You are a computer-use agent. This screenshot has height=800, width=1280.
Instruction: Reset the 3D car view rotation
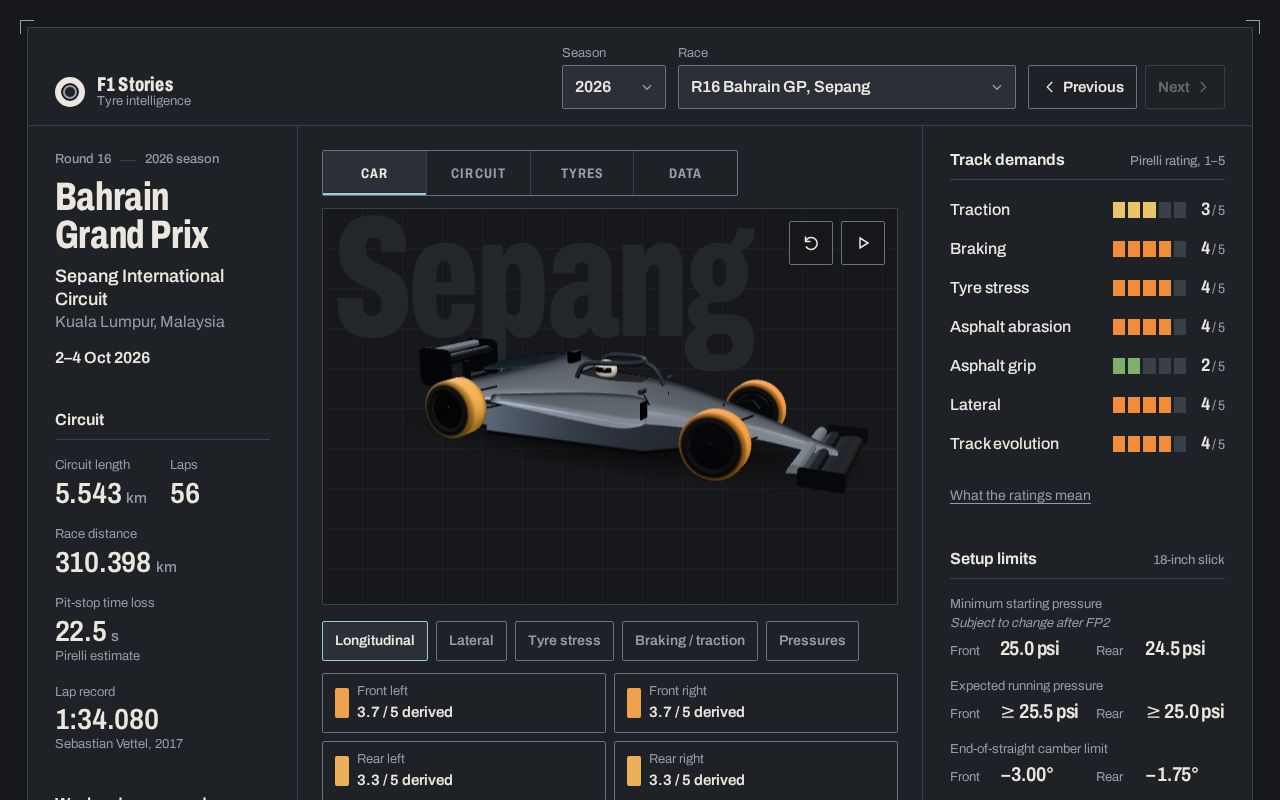(x=811, y=243)
